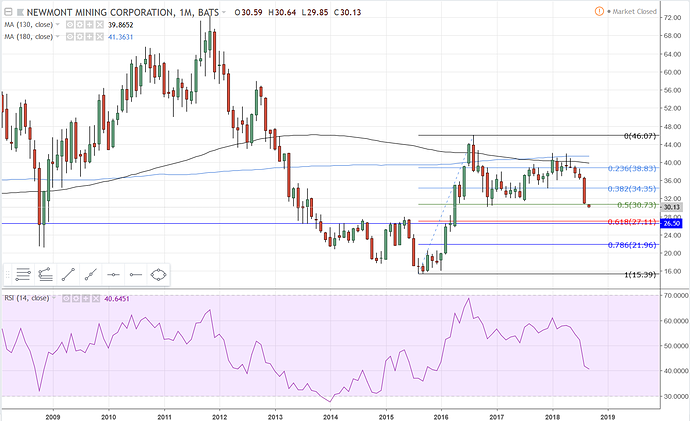Click the drawing toolbar drag handle
Image resolution: width=690 pixels, height=421 pixels.
[9, 273]
